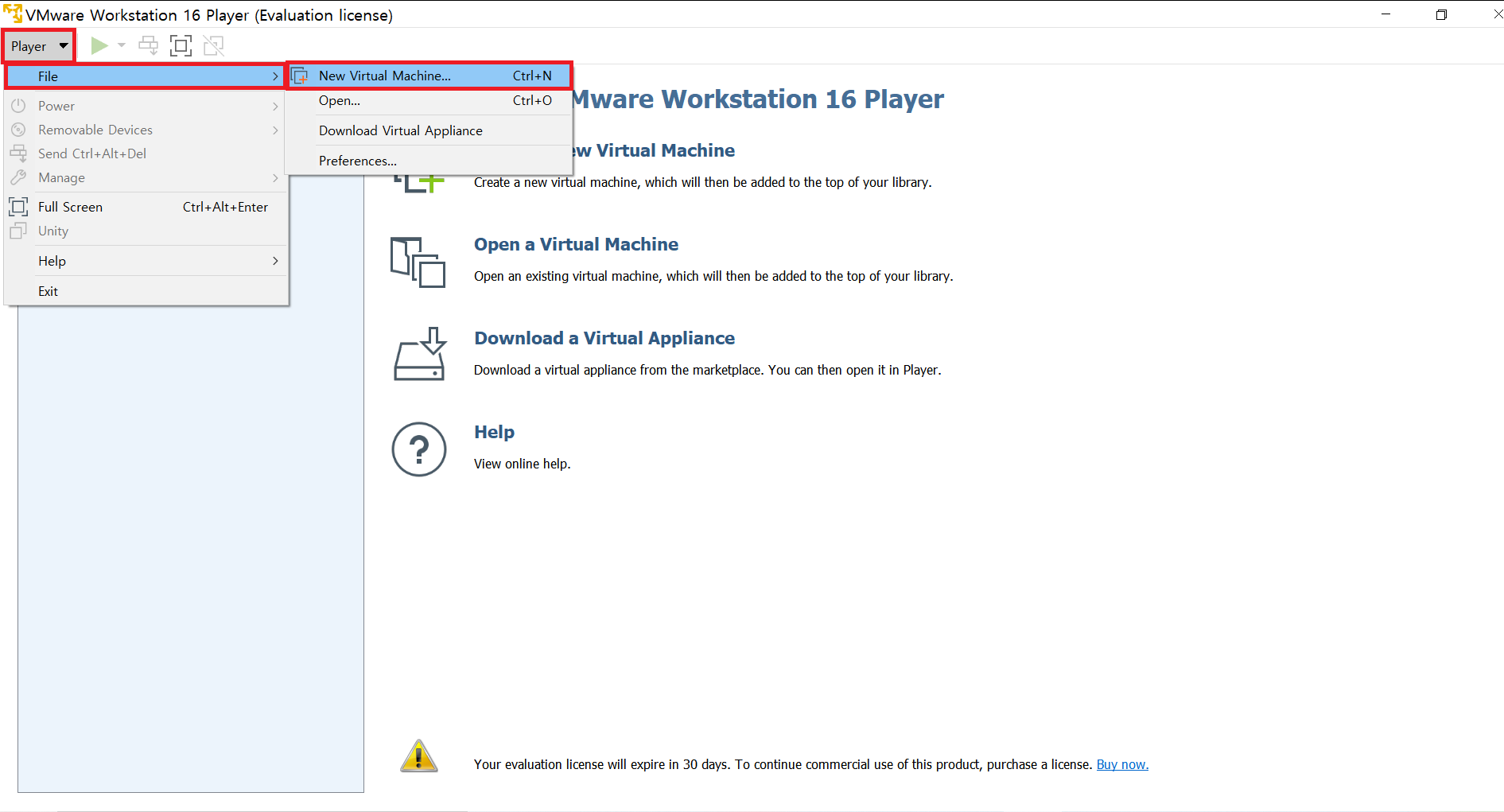Click the New Virtual Machine menu icon
The image size is (1504, 812).
(x=300, y=76)
